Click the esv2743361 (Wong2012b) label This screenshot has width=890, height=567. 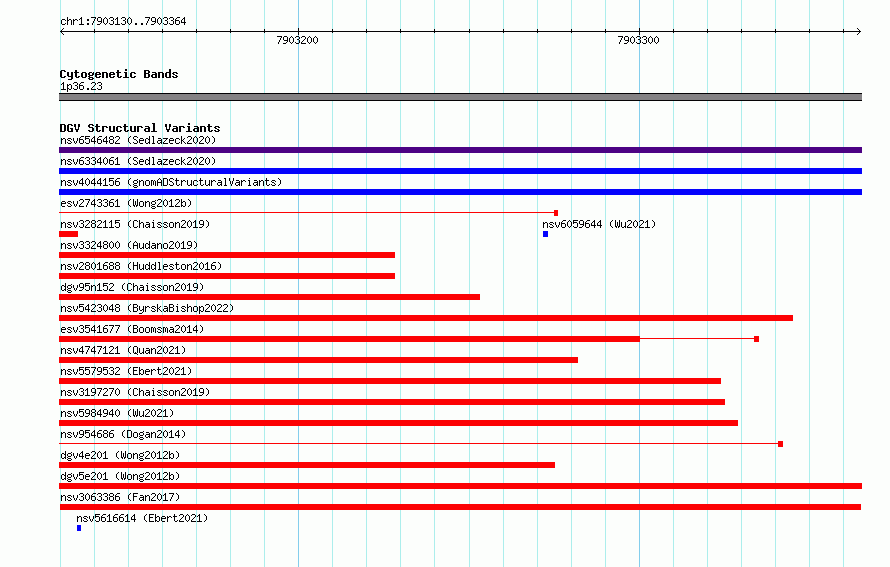click(x=126, y=203)
